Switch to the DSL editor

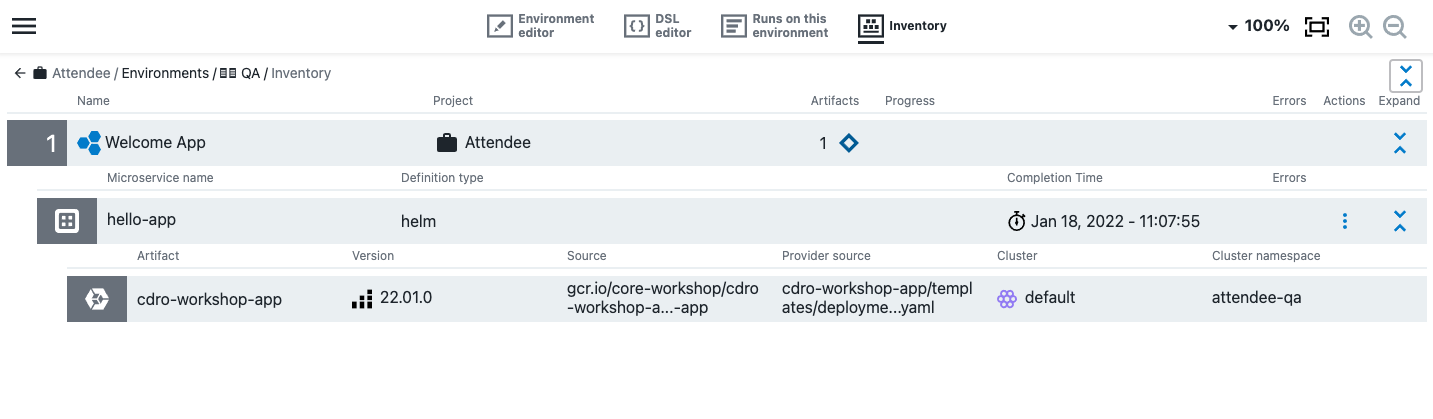point(657,26)
